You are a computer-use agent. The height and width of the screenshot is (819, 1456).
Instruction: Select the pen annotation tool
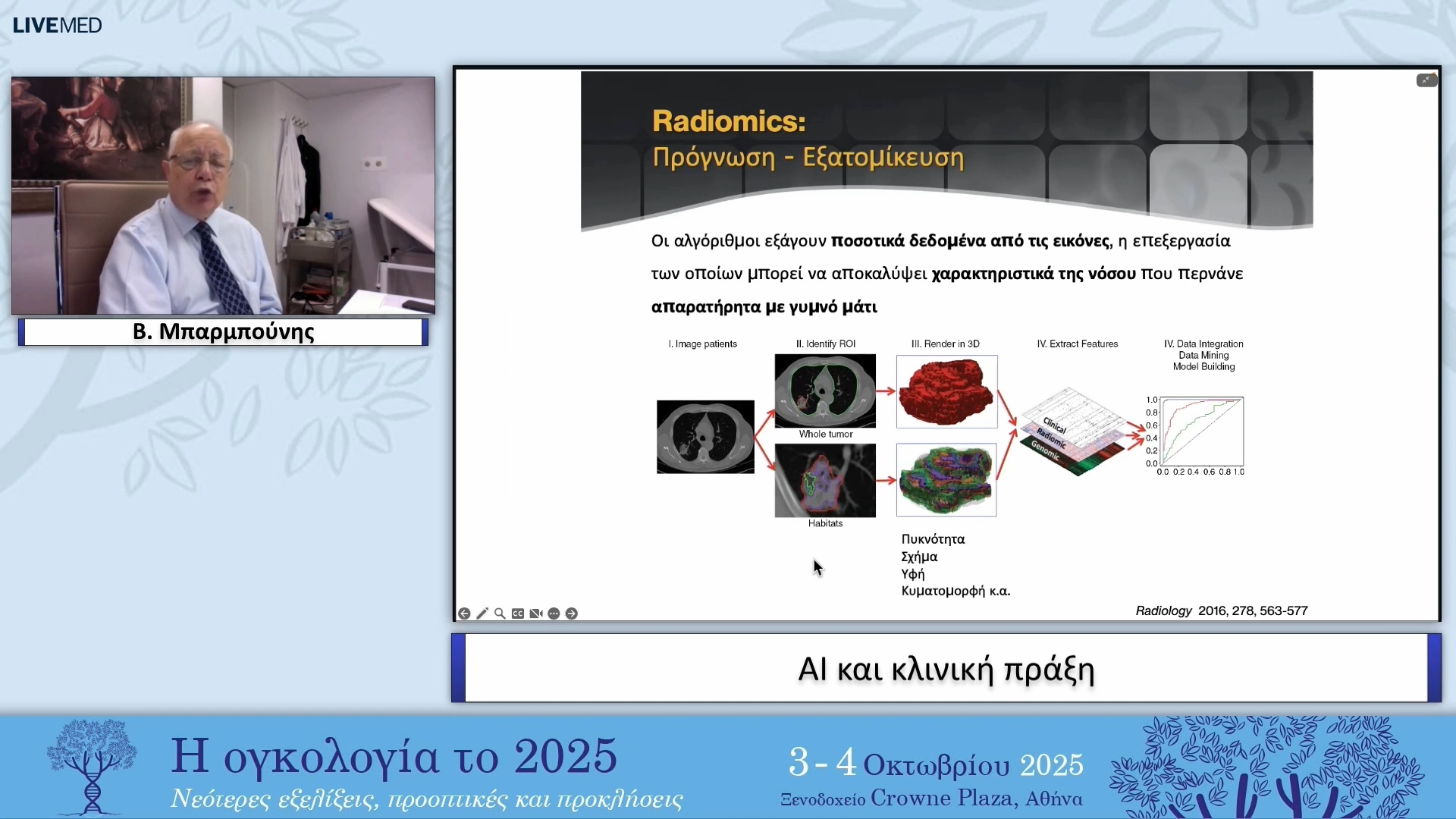click(x=482, y=613)
